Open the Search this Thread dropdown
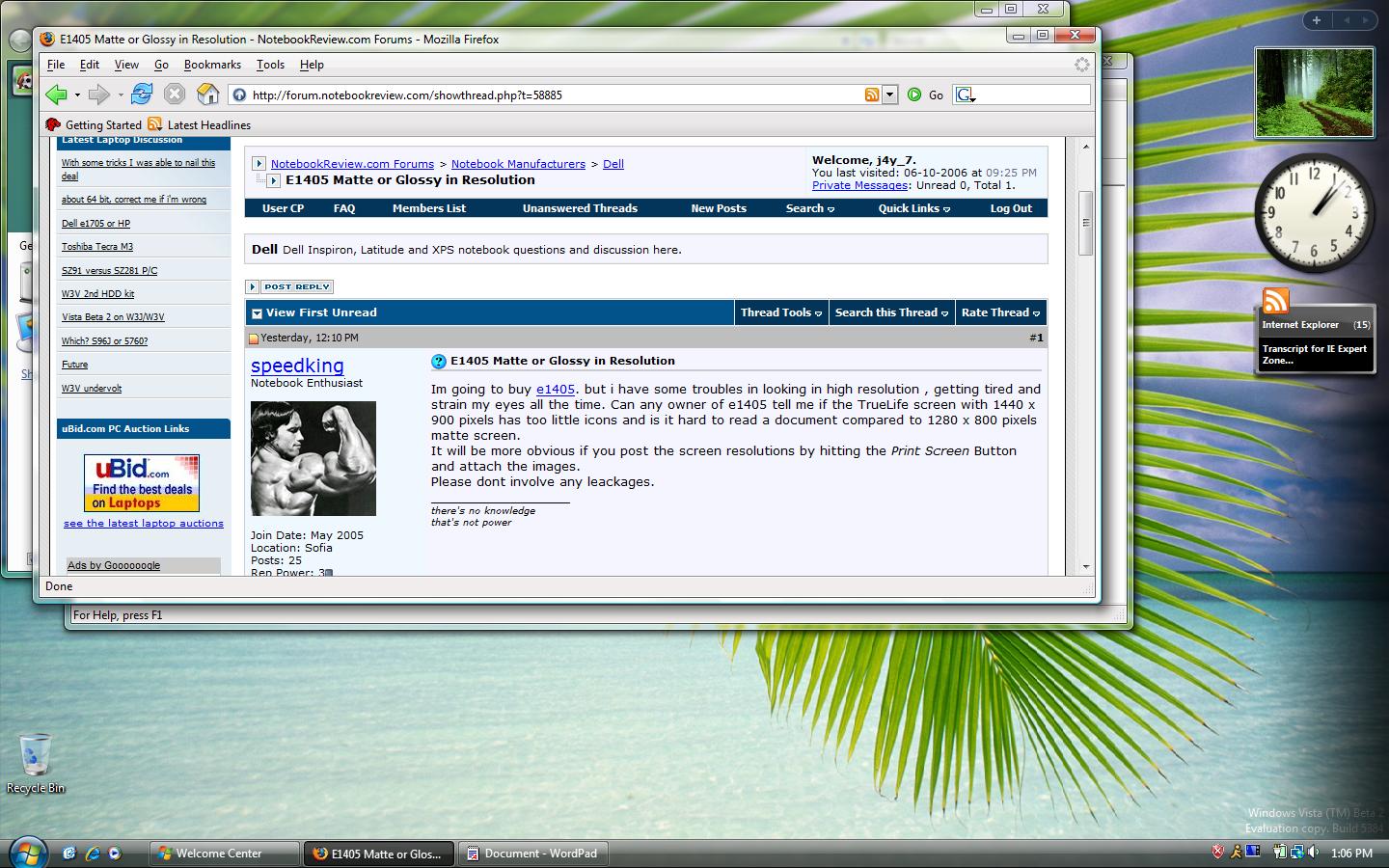The width and height of the screenshot is (1389, 868). tap(891, 312)
